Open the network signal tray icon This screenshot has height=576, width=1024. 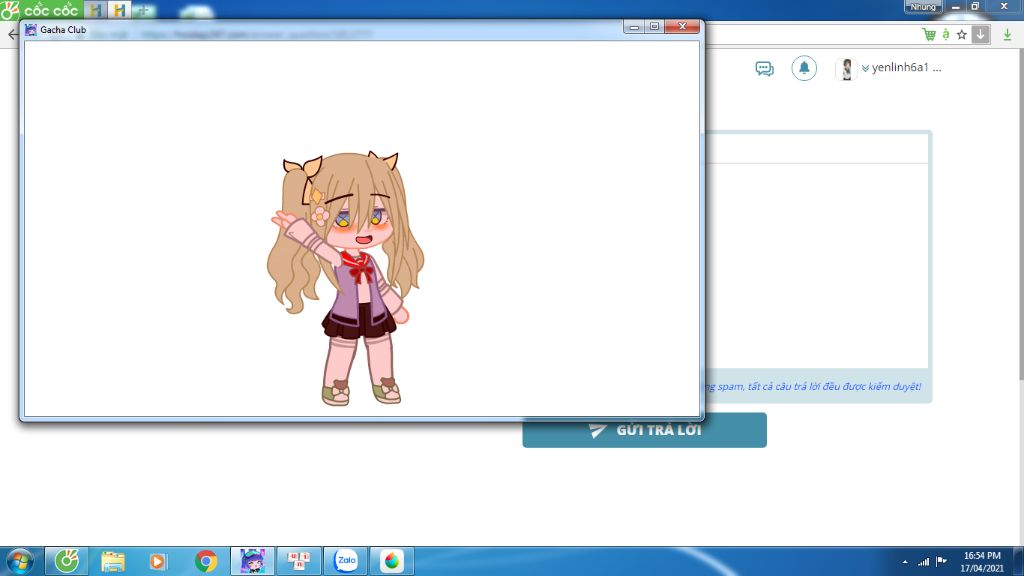(923, 562)
